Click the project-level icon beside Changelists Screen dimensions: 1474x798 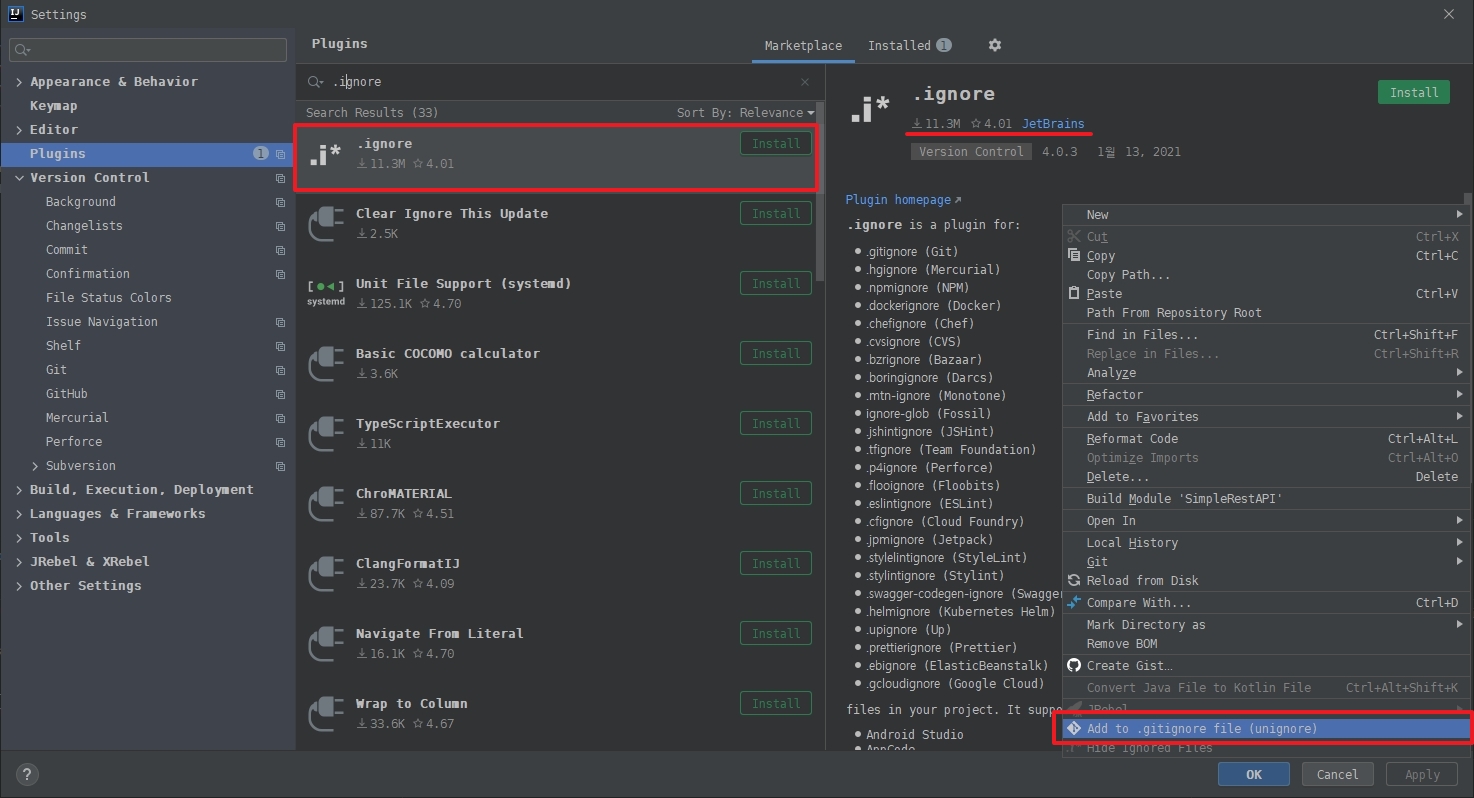[x=281, y=226]
